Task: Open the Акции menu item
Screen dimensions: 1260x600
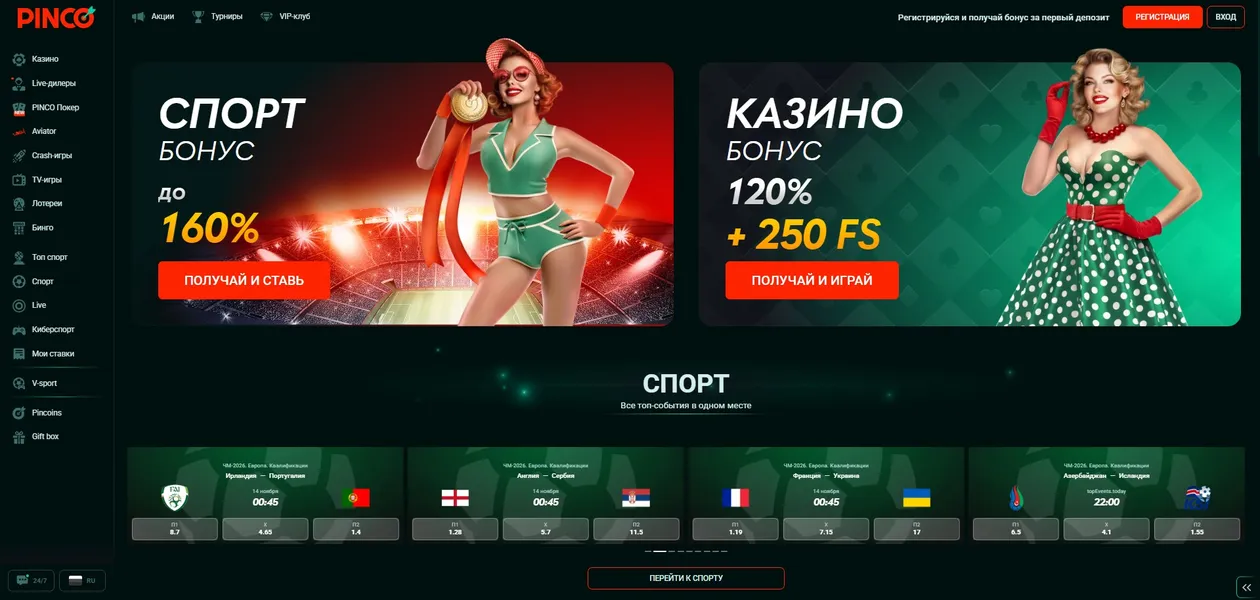Action: 153,16
